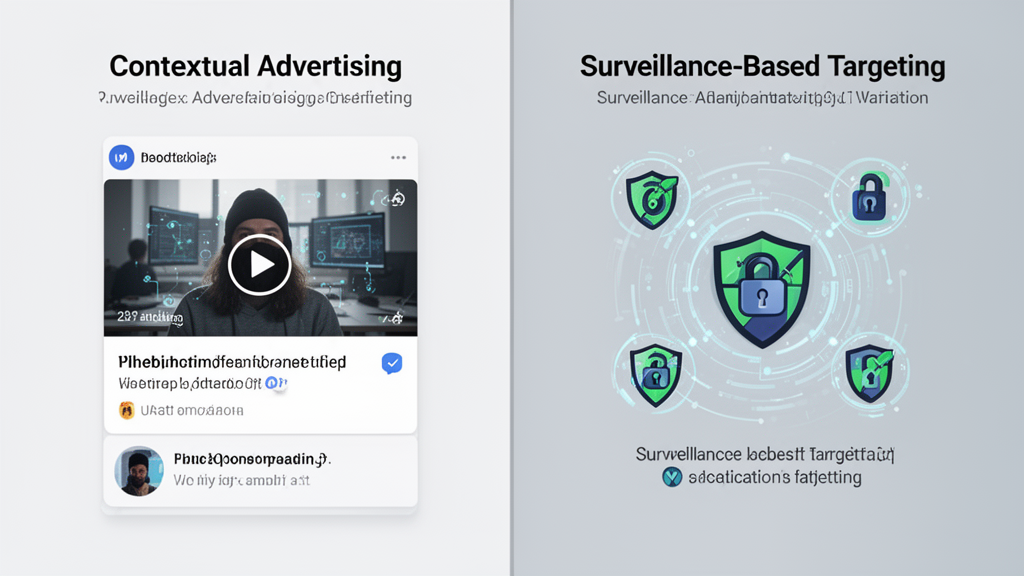1024x576 pixels.
Task: Click the bottom-right dark shield icon
Action: [x=869, y=374]
